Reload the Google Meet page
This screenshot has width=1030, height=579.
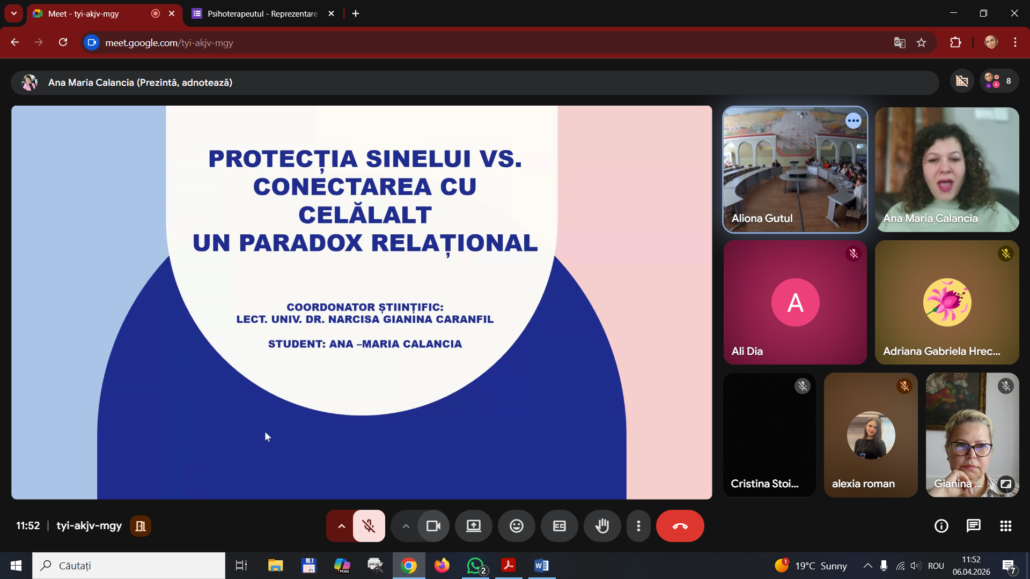63,43
